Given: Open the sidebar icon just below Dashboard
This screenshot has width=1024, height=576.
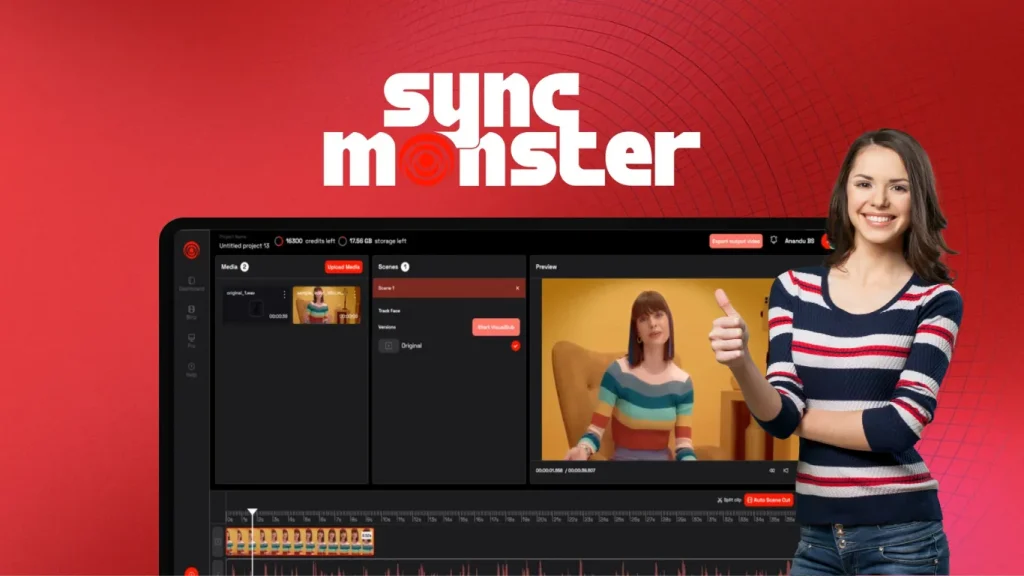Looking at the screenshot, I should tap(191, 312).
